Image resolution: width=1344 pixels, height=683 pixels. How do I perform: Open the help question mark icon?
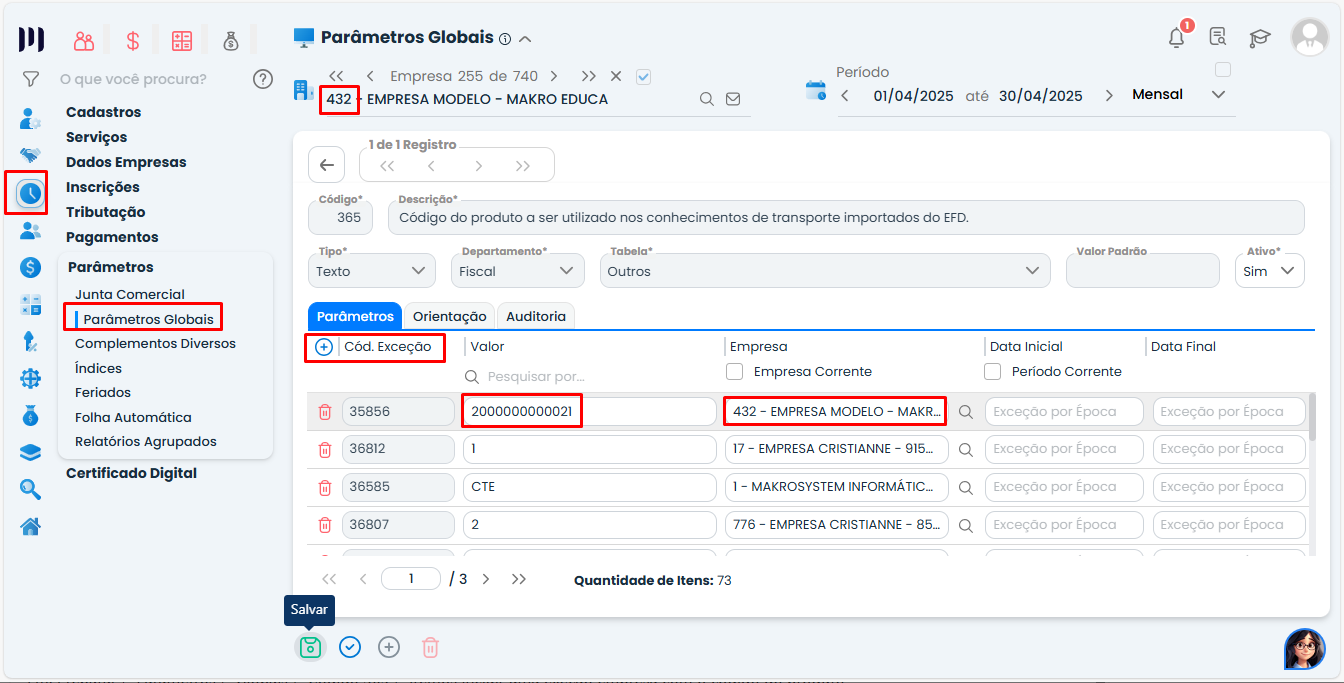(x=263, y=78)
